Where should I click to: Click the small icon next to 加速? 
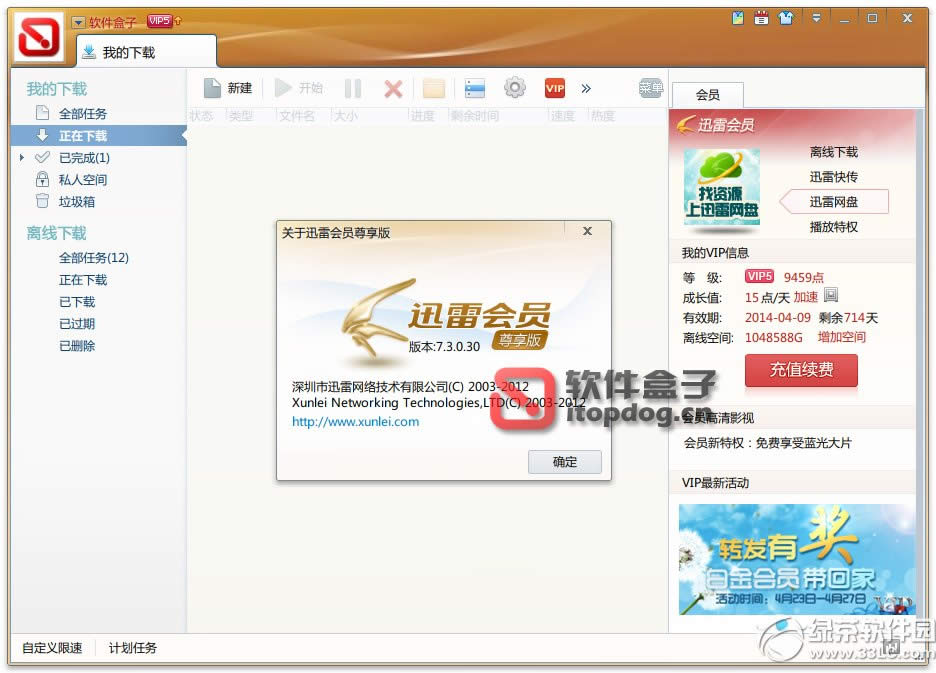click(831, 295)
